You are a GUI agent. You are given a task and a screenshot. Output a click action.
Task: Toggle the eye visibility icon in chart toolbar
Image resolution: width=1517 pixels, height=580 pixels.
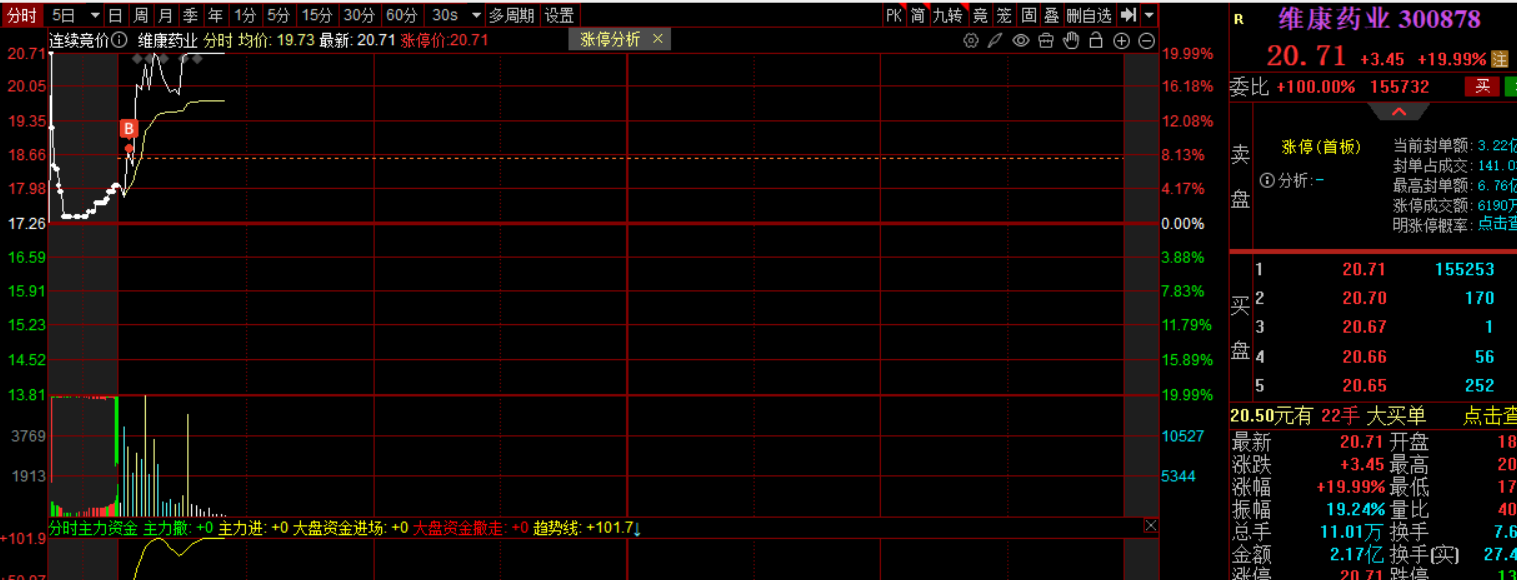pyautogui.click(x=1020, y=40)
